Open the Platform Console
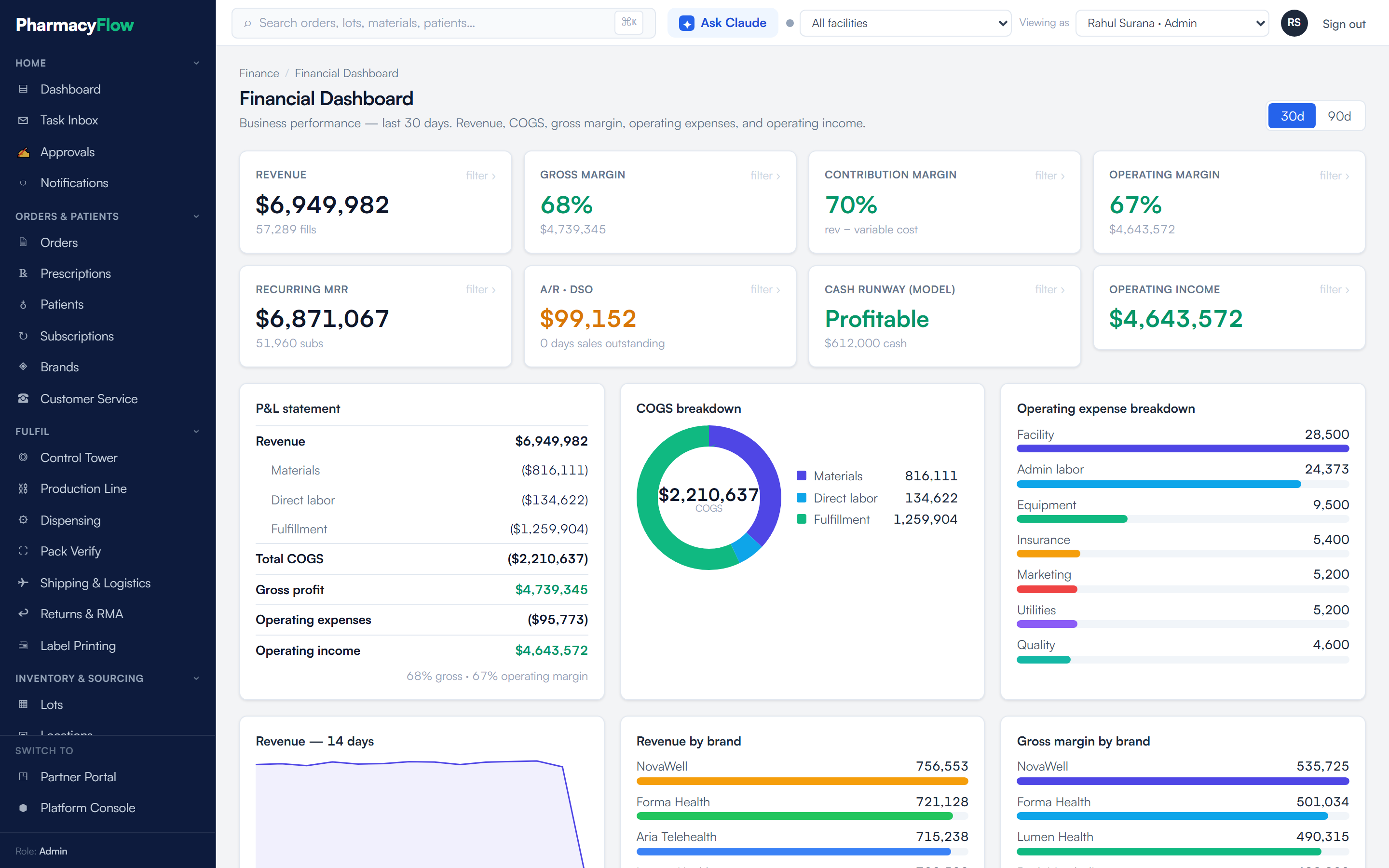 pyautogui.click(x=108, y=808)
